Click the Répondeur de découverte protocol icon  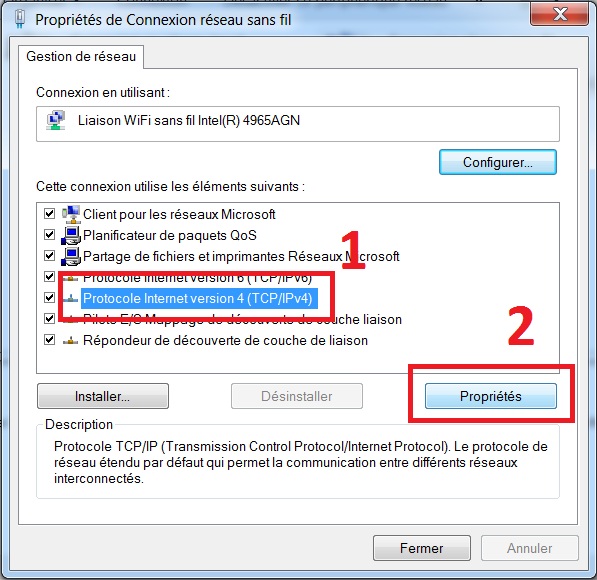coord(70,340)
